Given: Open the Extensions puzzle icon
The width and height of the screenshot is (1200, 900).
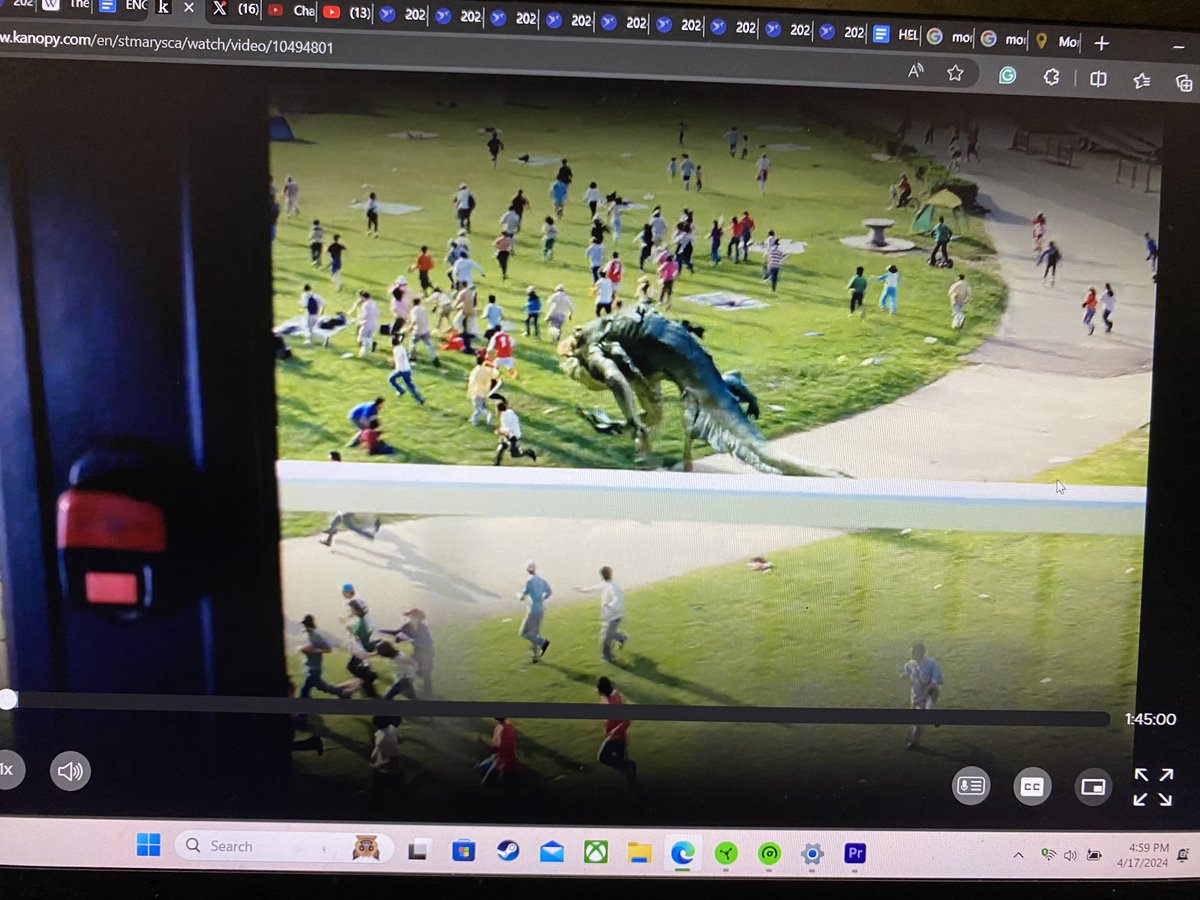Looking at the screenshot, I should (x=1051, y=77).
